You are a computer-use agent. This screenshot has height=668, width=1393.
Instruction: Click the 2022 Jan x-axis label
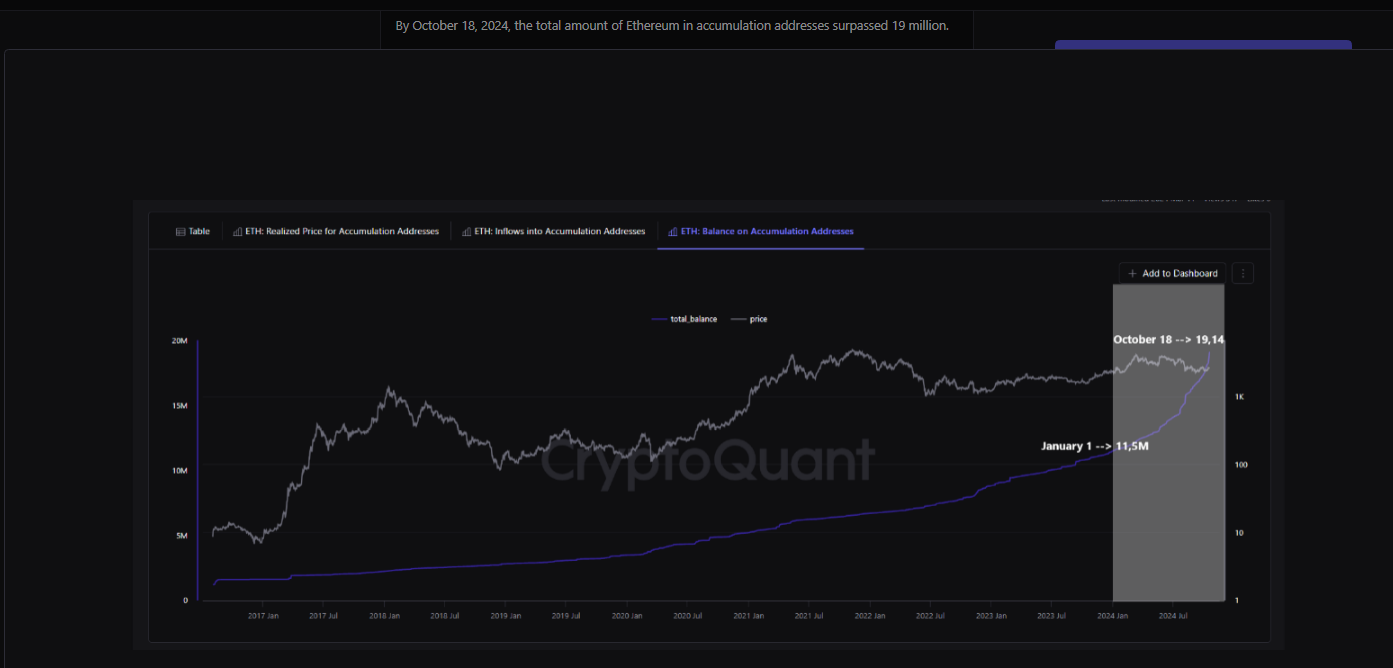click(x=869, y=616)
